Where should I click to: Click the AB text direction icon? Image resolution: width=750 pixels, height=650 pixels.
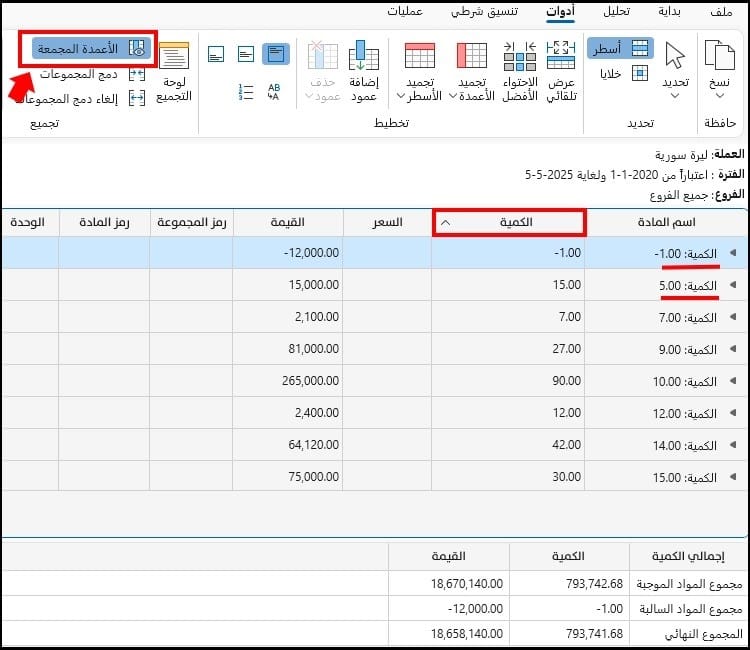[274, 92]
